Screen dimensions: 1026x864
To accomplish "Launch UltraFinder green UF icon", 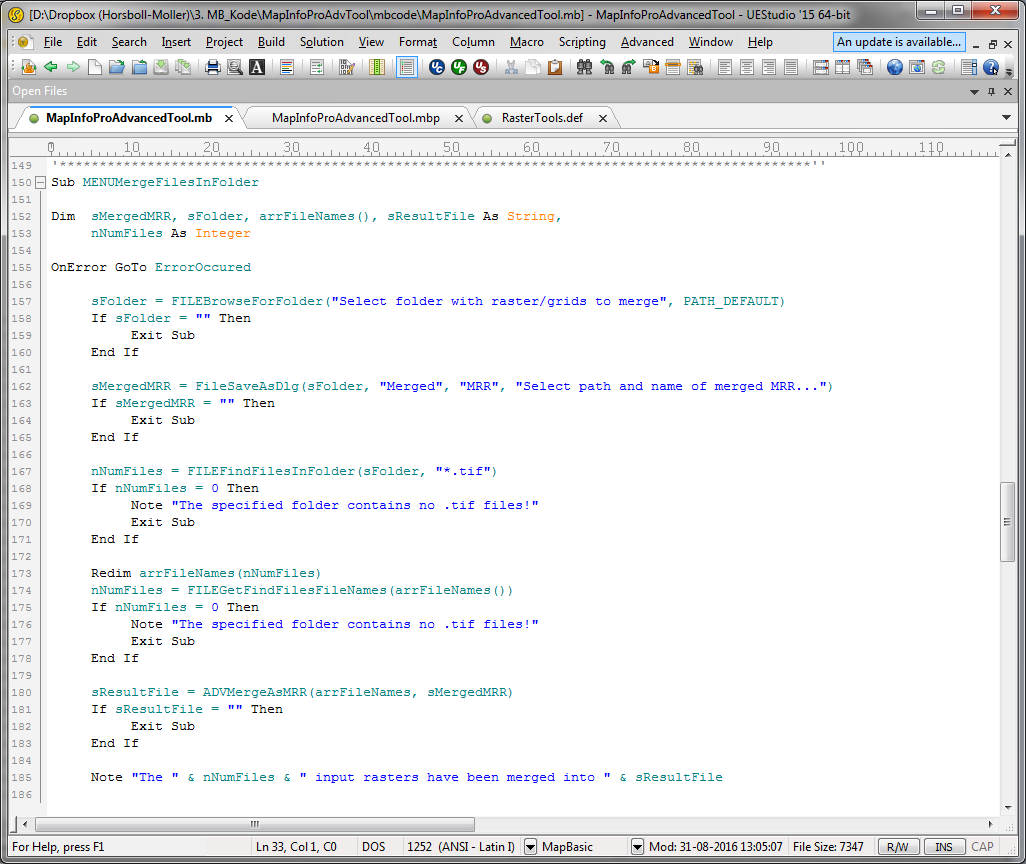I will coord(459,67).
